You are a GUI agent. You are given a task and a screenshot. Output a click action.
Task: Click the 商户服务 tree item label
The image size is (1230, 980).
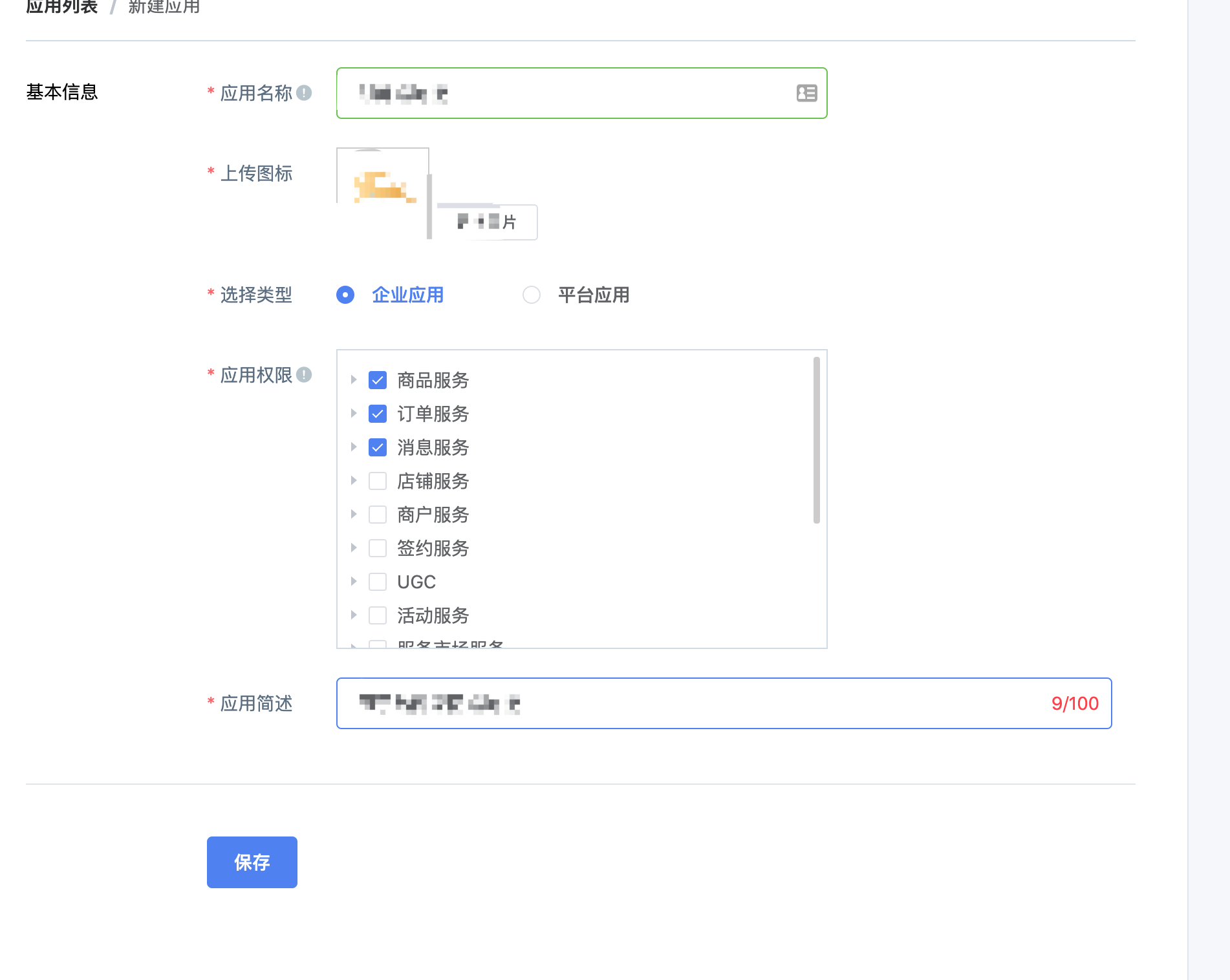coord(433,515)
